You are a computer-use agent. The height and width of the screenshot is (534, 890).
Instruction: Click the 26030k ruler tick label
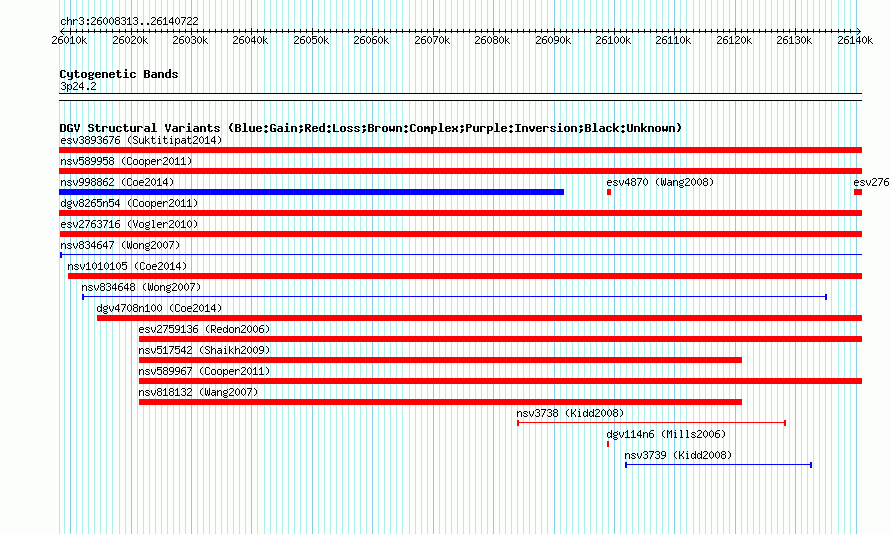tap(190, 40)
